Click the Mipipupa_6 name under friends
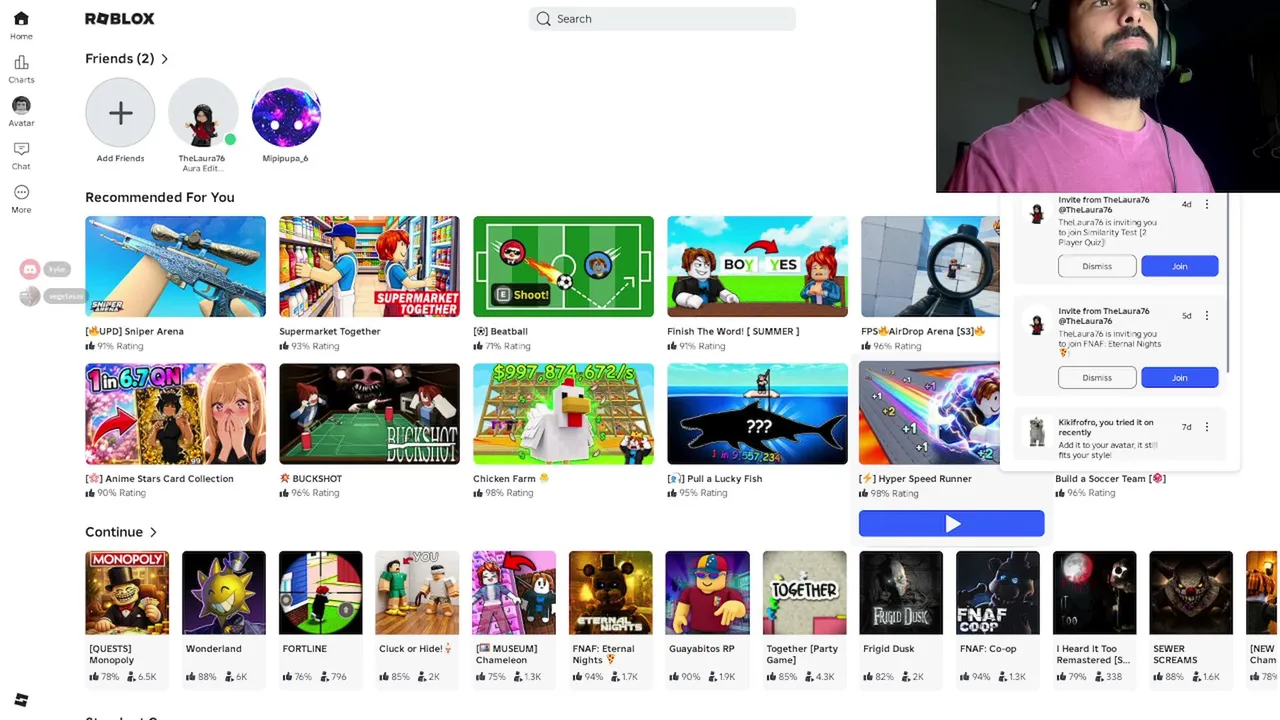 285,158
